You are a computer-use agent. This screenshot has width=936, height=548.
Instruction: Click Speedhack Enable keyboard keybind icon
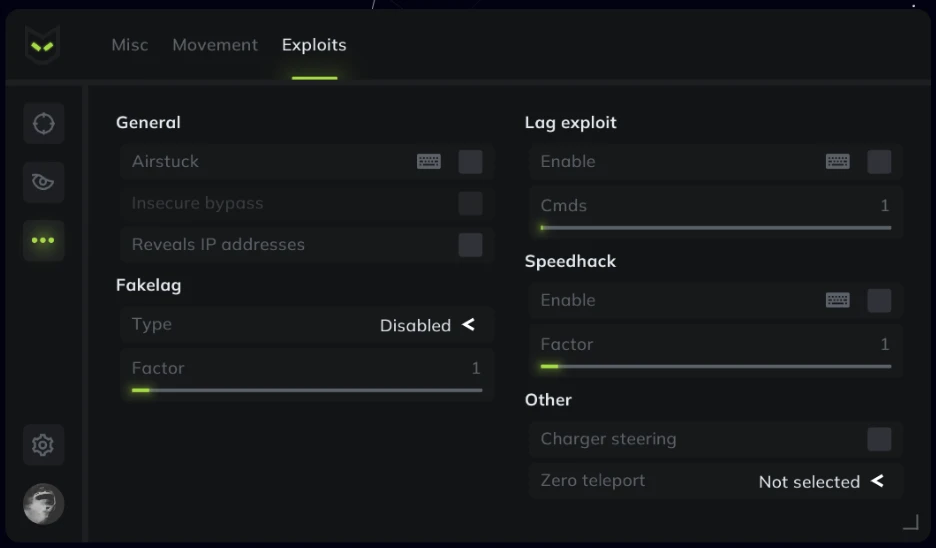tap(838, 300)
